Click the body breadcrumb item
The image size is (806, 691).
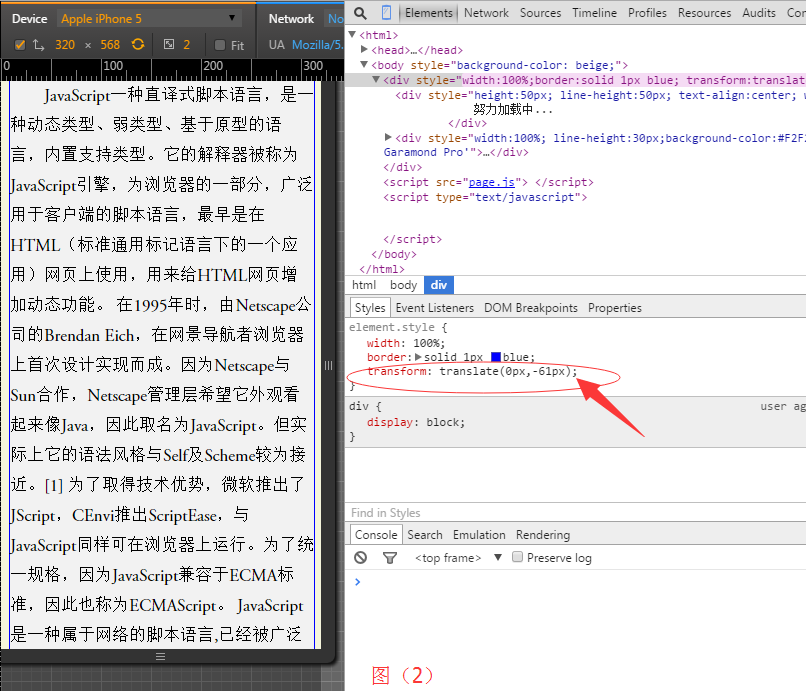(404, 285)
